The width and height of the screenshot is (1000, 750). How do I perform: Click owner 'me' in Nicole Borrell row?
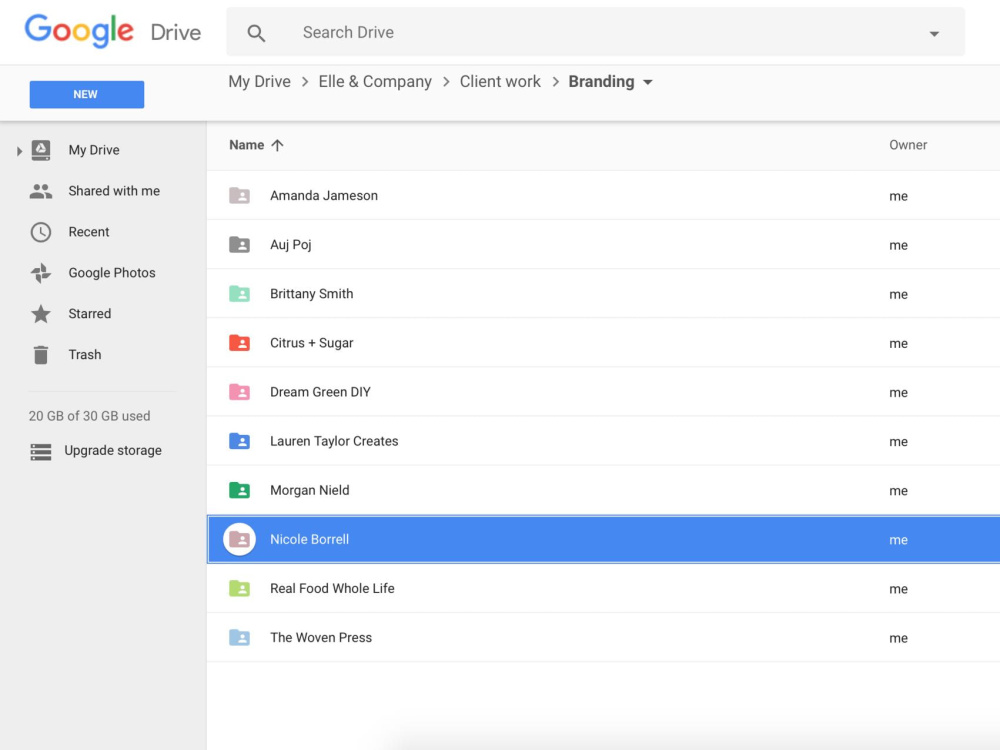(898, 540)
